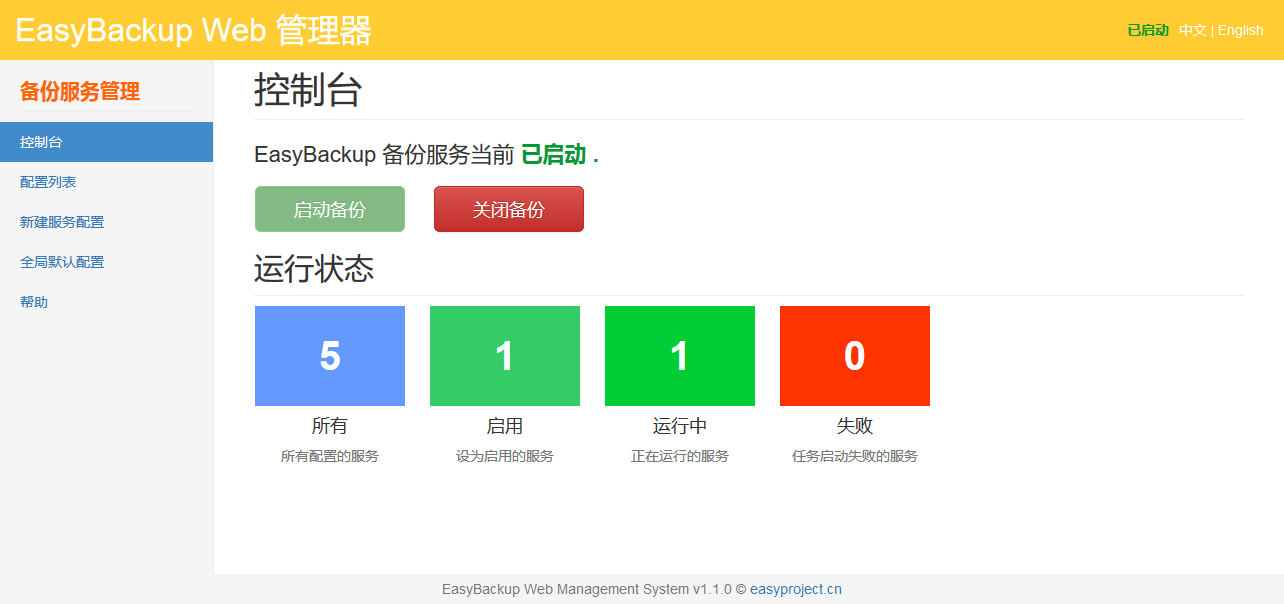The height and width of the screenshot is (604, 1284).
Task: Click the 控制台 page heading
Action: [x=308, y=90]
